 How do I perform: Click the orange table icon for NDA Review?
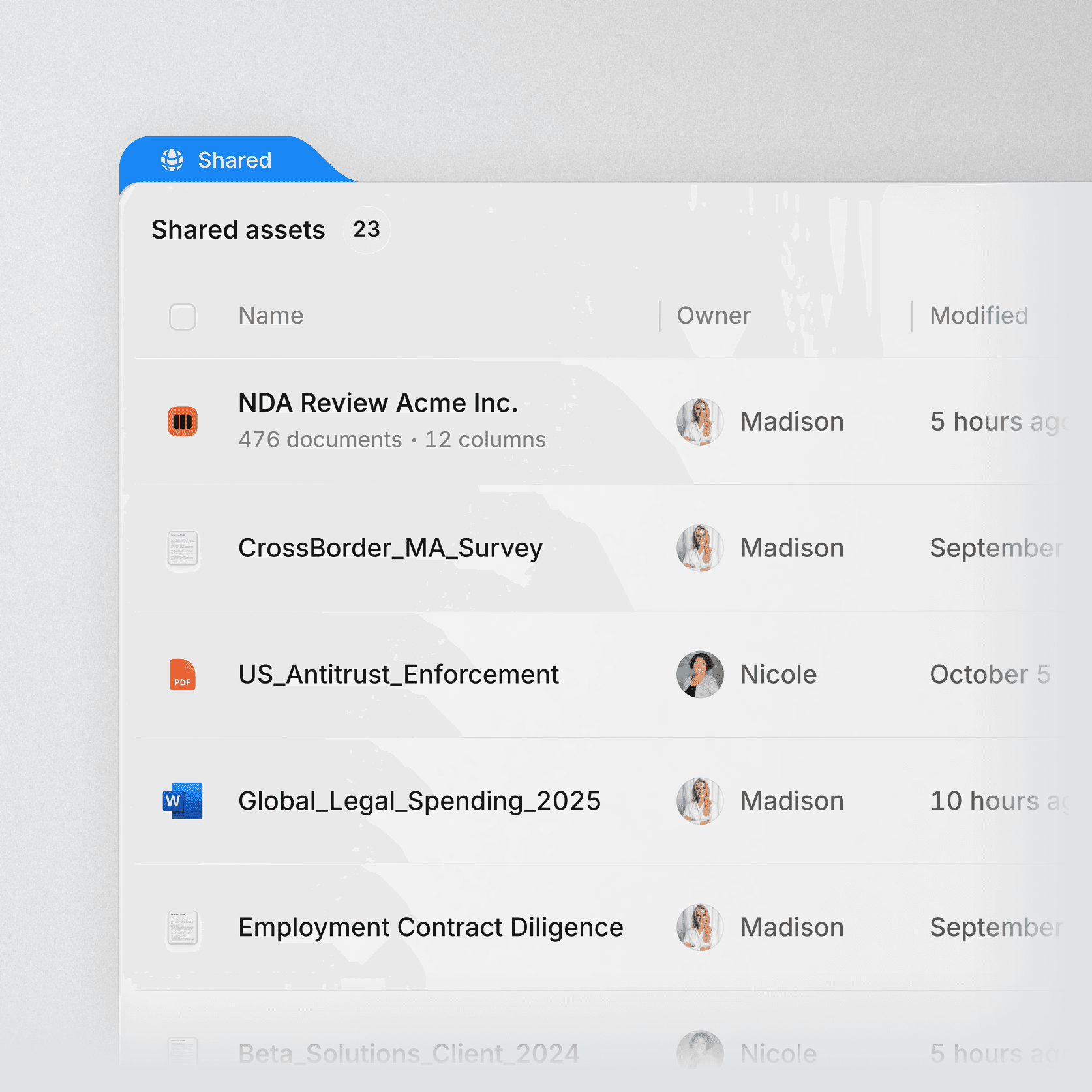183,421
